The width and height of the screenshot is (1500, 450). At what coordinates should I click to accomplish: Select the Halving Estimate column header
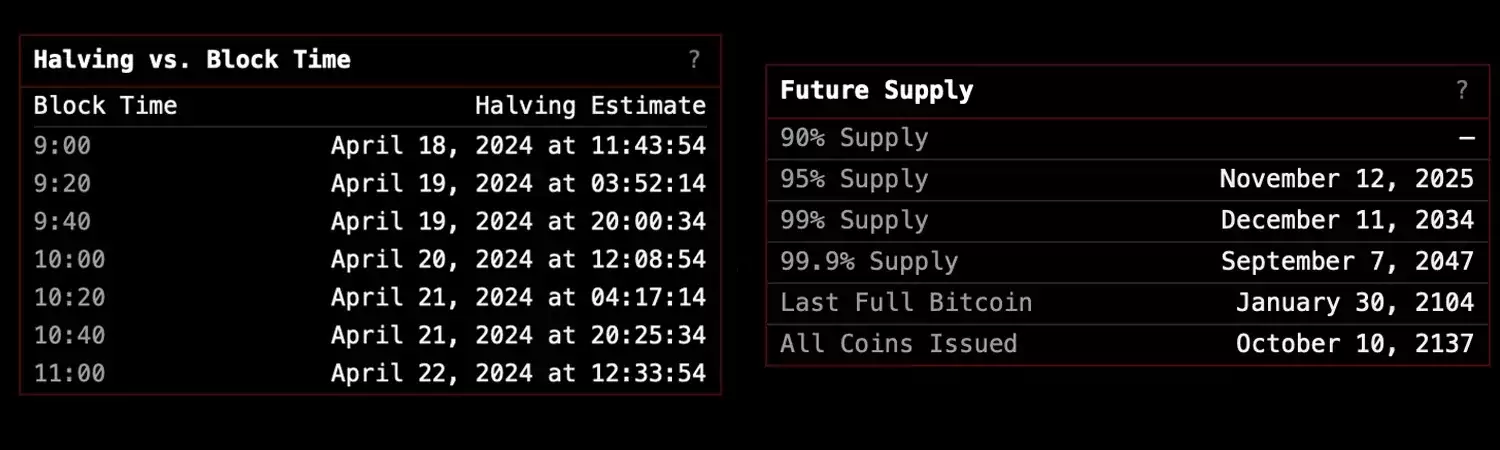590,106
